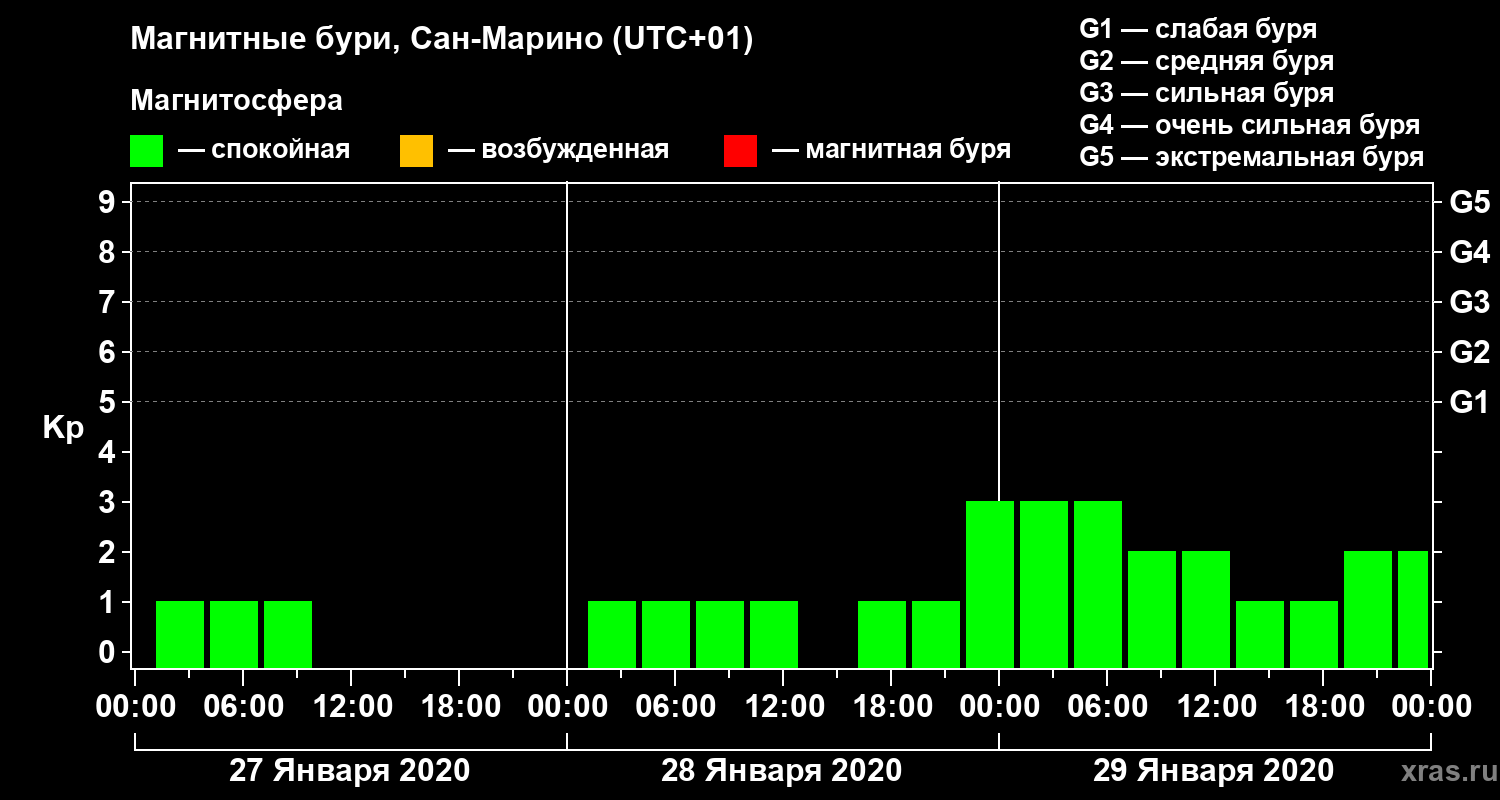The width and height of the screenshot is (1500, 800).
Task: Click the '12:00' time label of 27 Января
Action: pos(351,707)
